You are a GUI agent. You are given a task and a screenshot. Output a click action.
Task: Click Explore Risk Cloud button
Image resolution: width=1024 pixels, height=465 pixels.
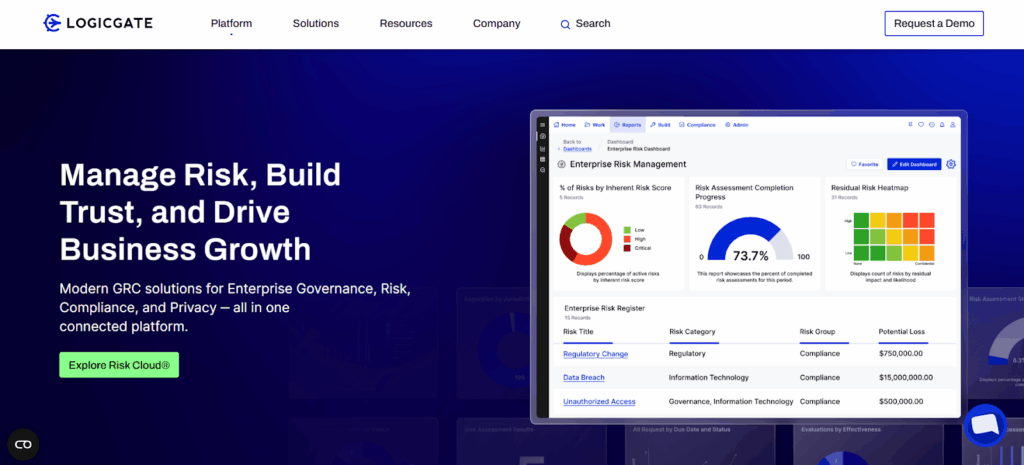pos(119,365)
